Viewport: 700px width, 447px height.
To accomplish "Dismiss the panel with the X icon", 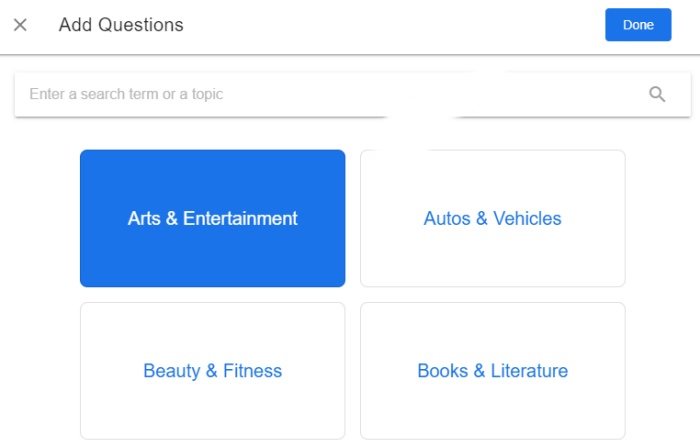I will coord(20,25).
